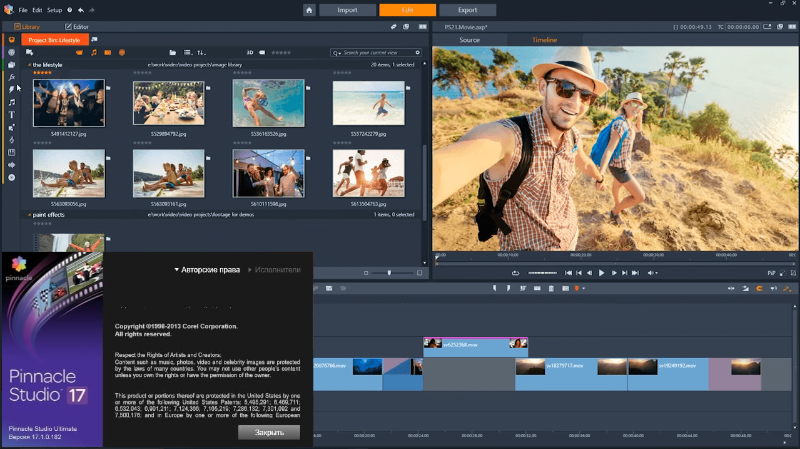Image resolution: width=800 pixels, height=449 pixels.
Task: Select thumbnail 5491412127.jpg
Action: click(69, 103)
